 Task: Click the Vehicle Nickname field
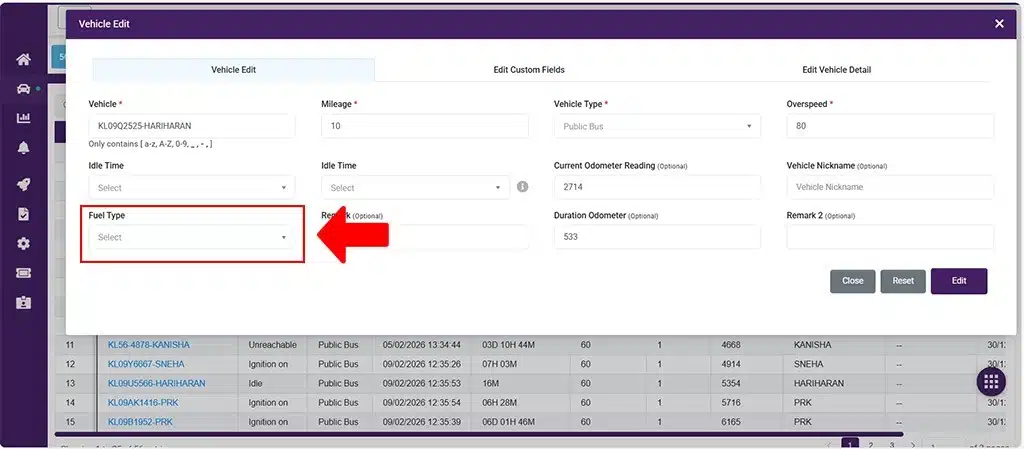(x=890, y=187)
